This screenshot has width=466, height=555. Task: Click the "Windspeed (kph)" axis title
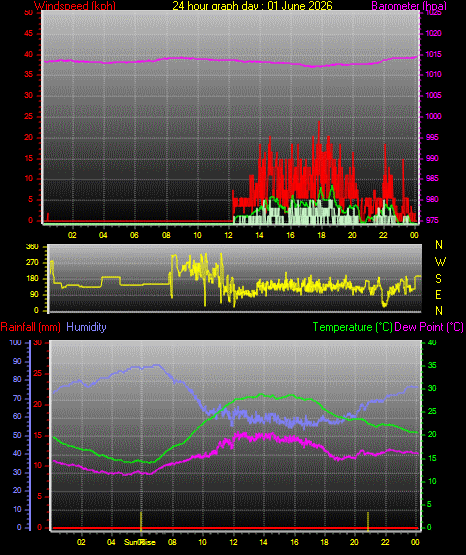point(75,6)
